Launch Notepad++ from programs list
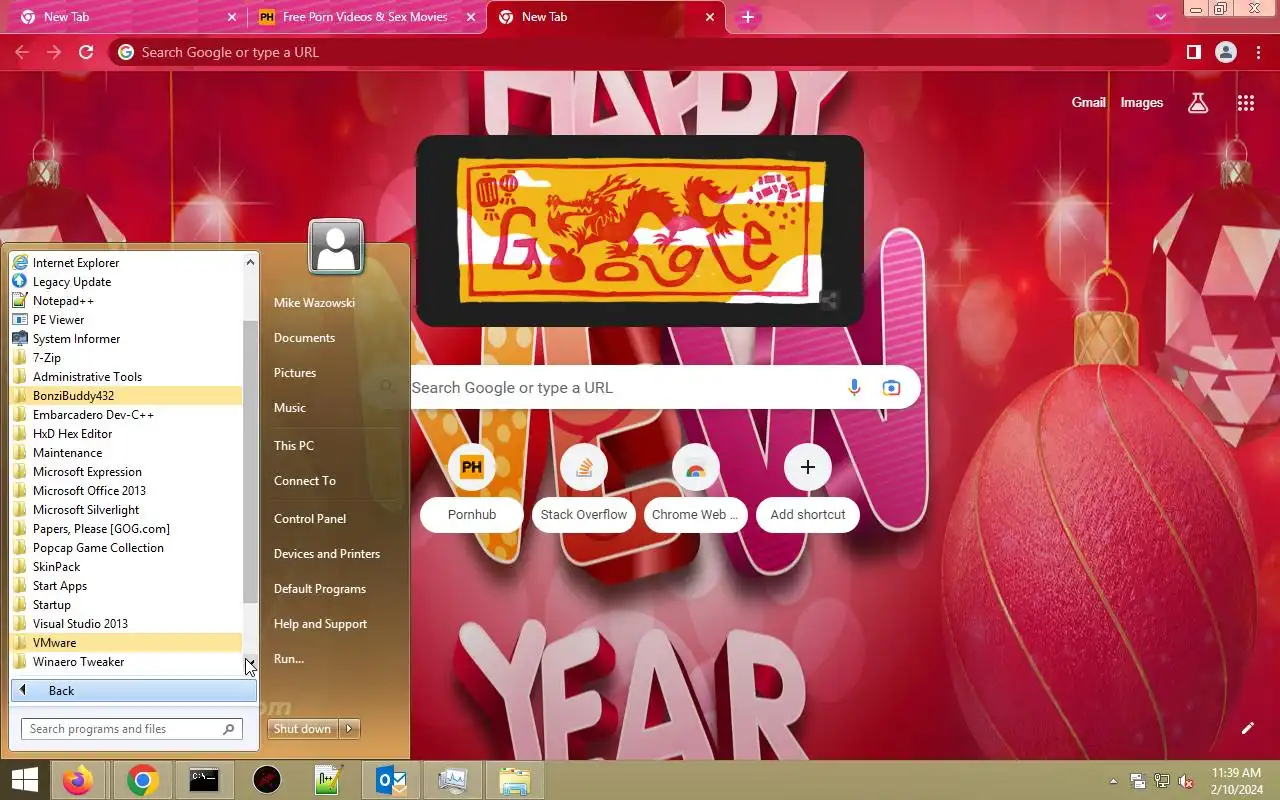Screen dimensions: 1280x800 (126, 301)
